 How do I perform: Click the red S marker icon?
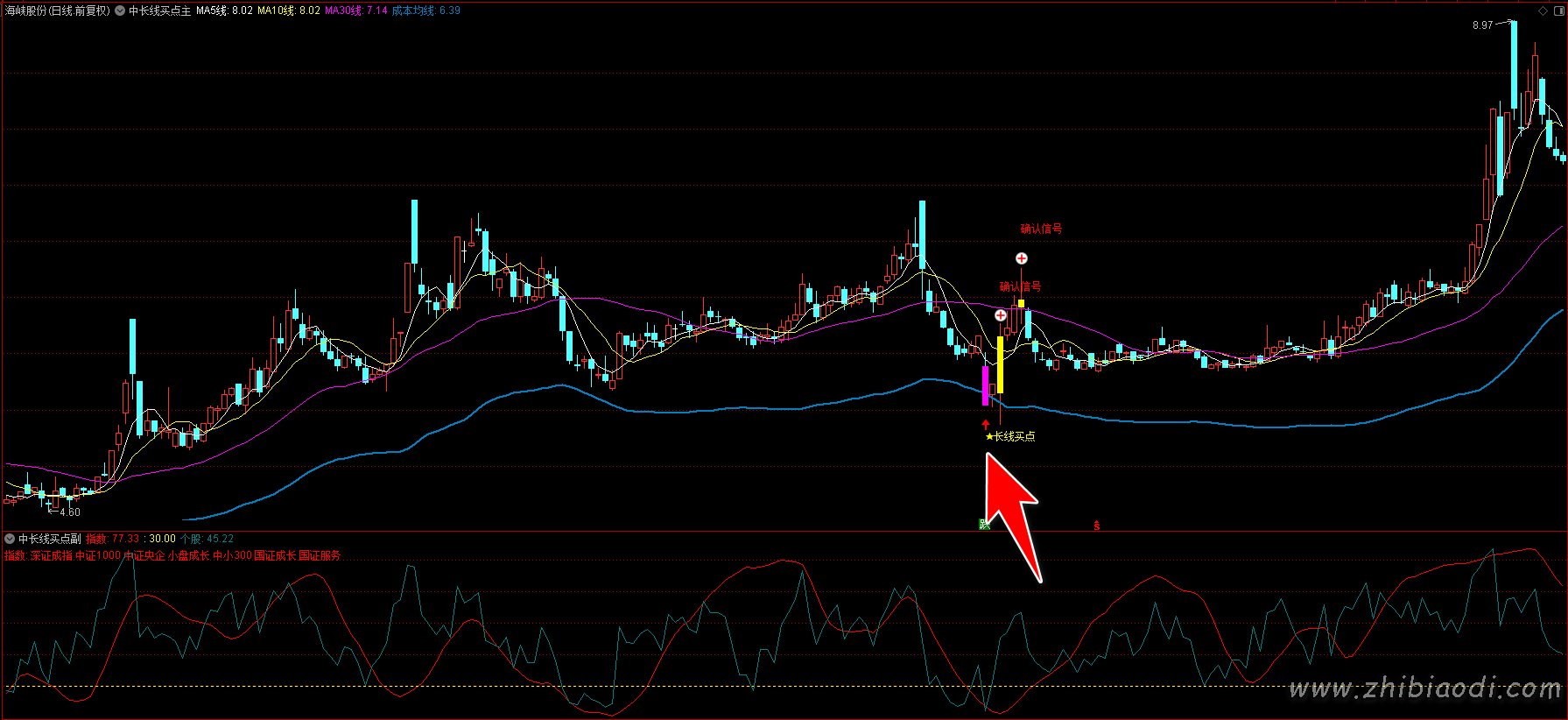click(x=1096, y=526)
